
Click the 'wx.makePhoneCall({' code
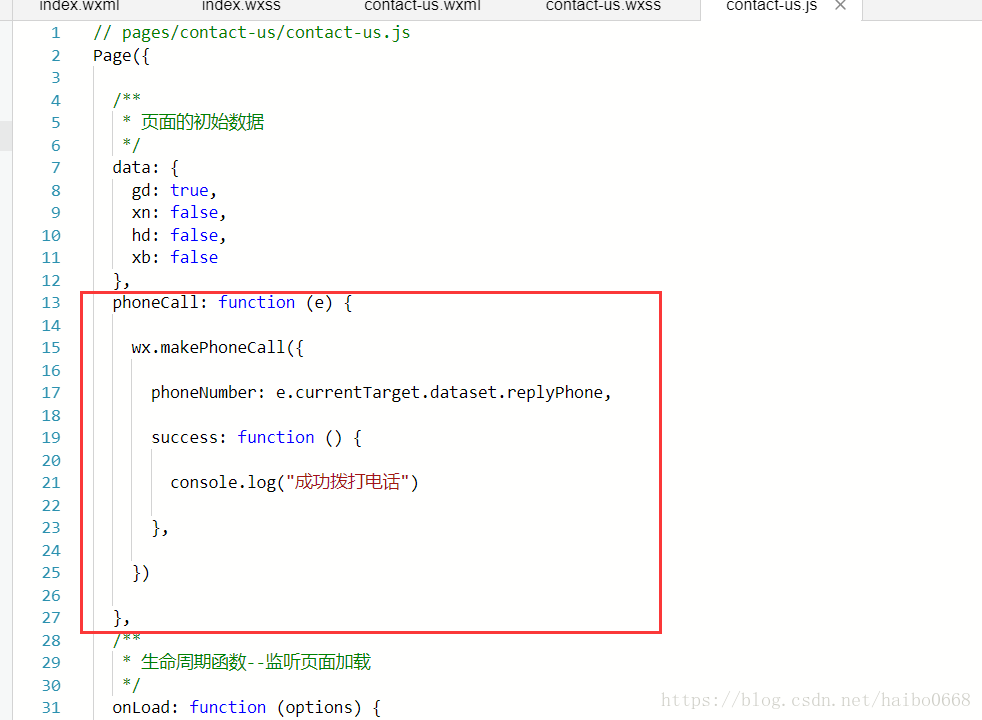[217, 347]
